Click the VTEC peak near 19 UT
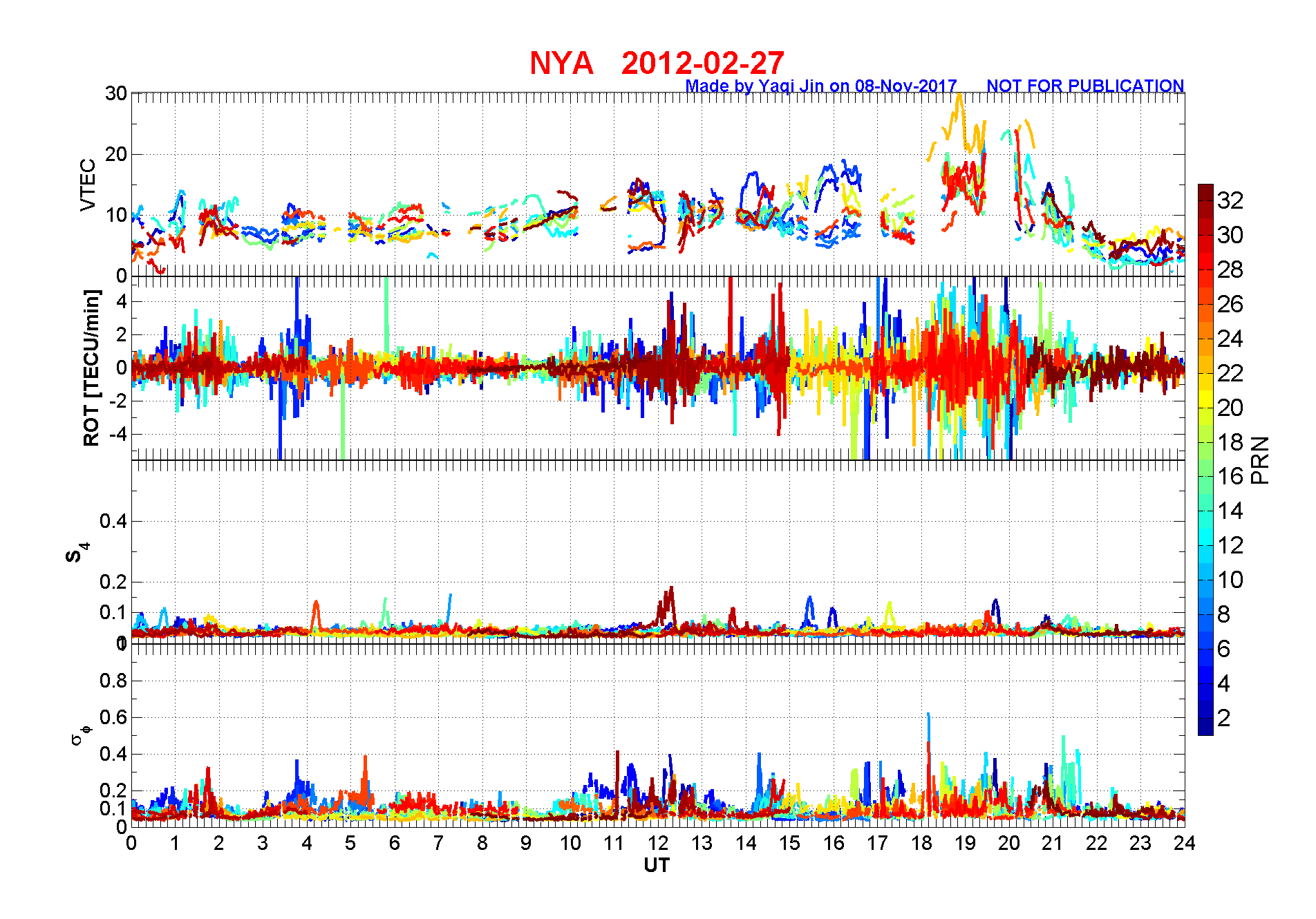The height and width of the screenshot is (919, 1316). point(959,97)
